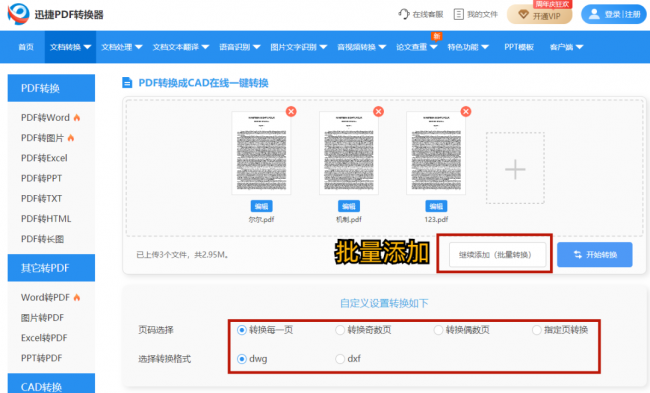Viewport: 650px width, 393px height.
Task: Open PDF转HTML in sidebar
Action: (46, 218)
